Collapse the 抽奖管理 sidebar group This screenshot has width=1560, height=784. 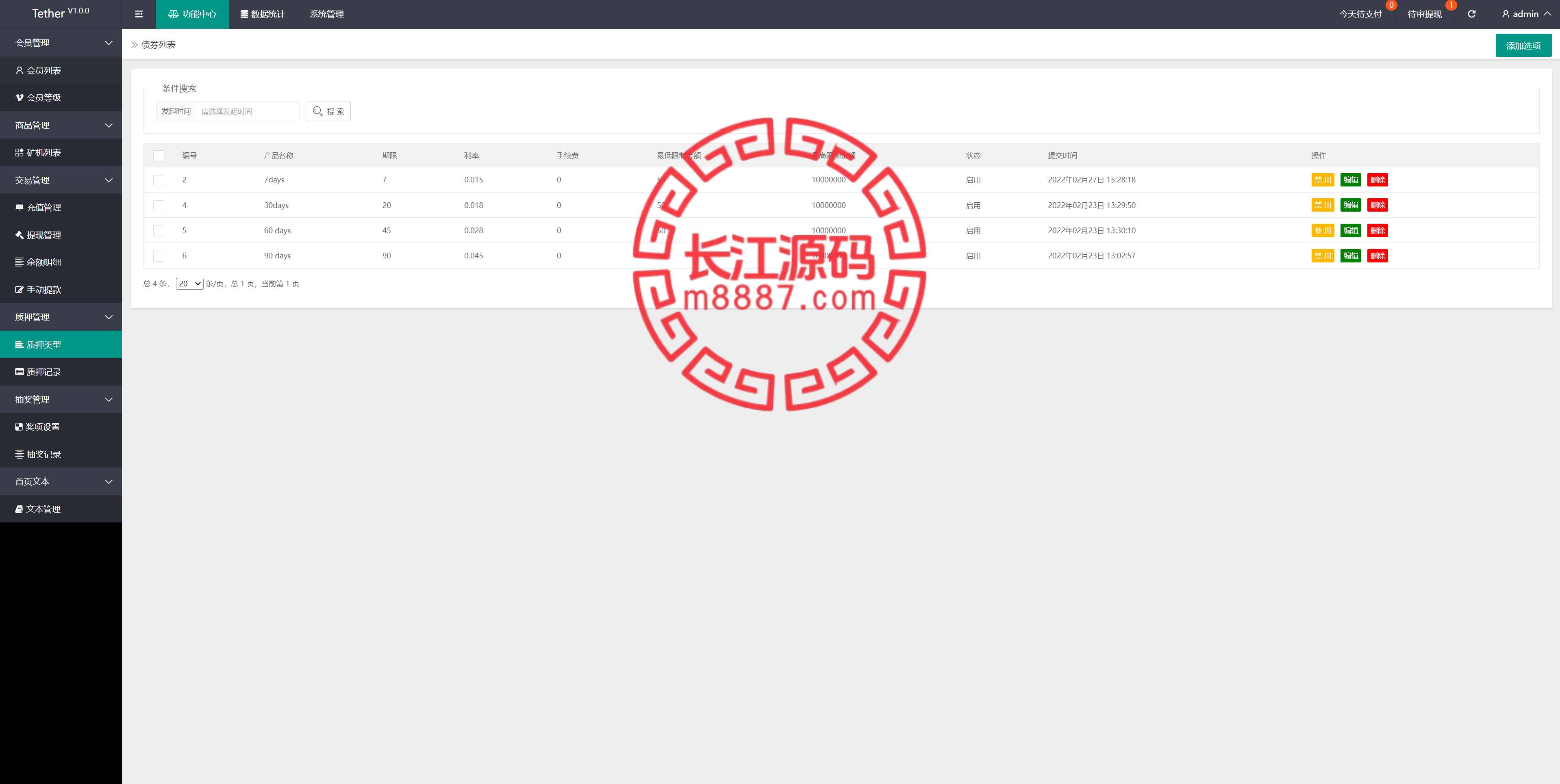pyautogui.click(x=61, y=400)
